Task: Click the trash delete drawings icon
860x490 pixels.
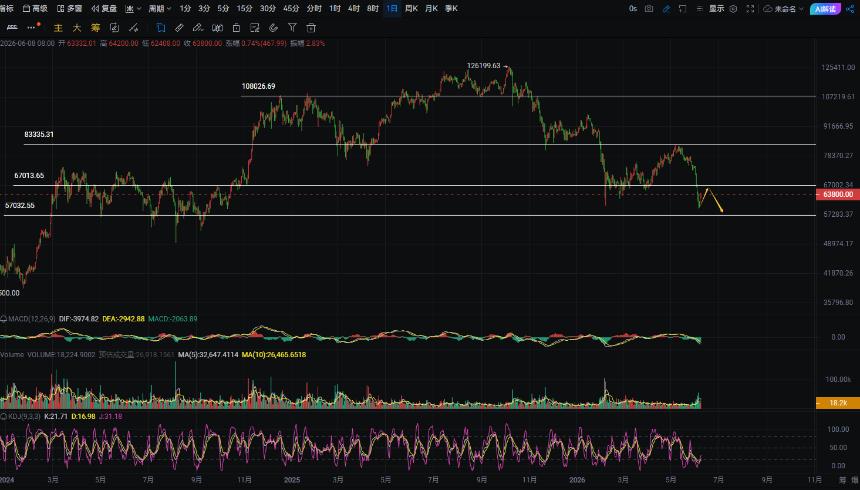Action: (x=311, y=27)
